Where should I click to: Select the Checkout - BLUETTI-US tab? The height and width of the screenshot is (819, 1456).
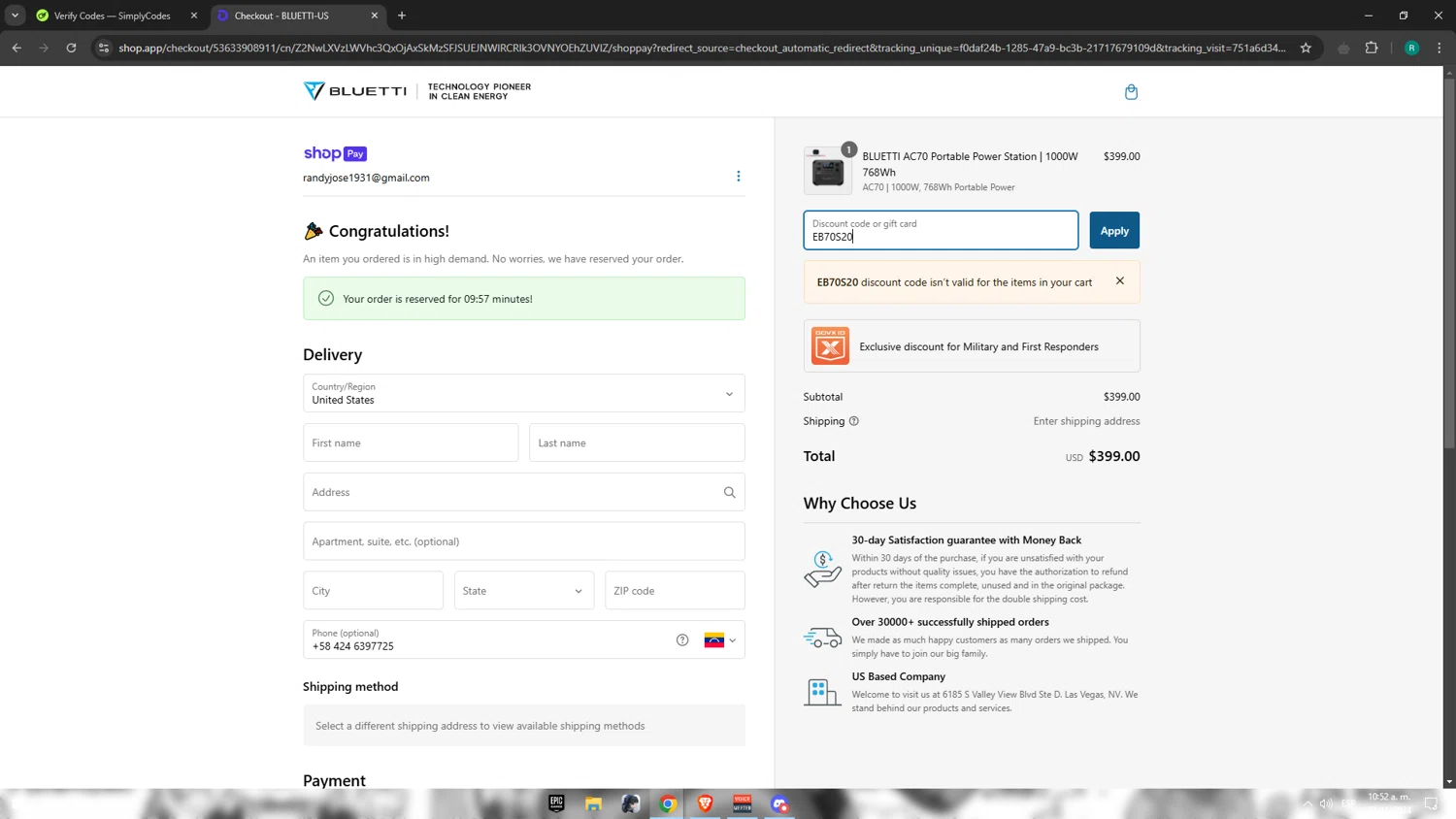click(298, 16)
